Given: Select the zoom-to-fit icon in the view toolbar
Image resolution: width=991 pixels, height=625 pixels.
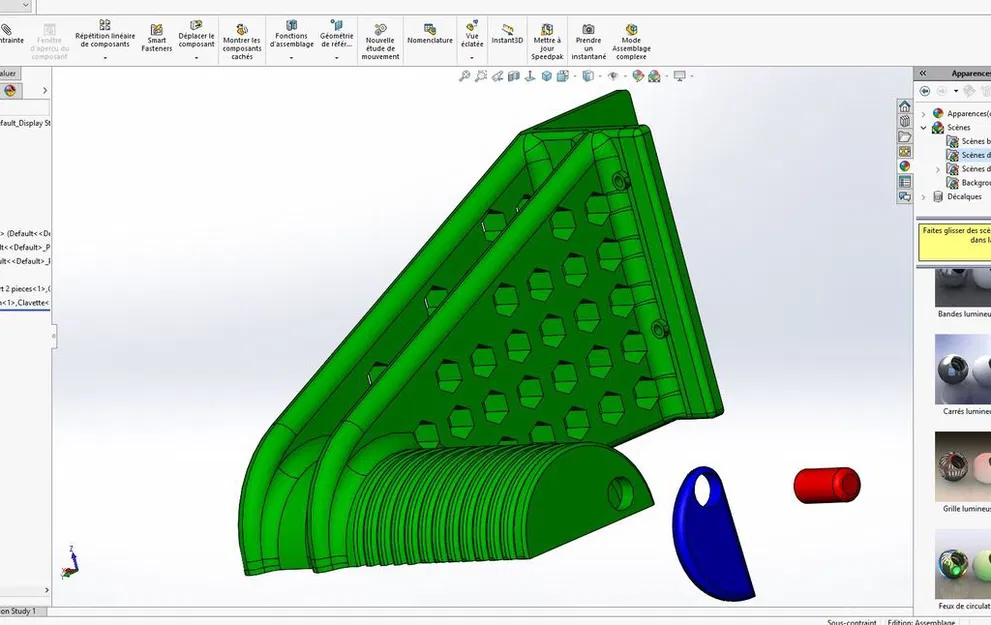Looking at the screenshot, I should (464, 74).
